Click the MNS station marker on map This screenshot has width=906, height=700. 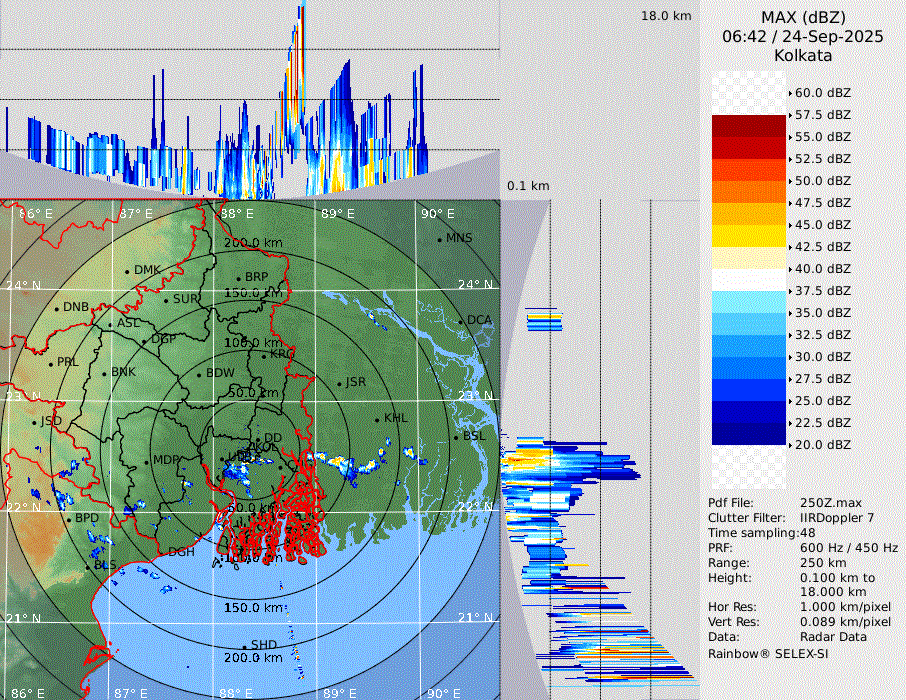439,239
